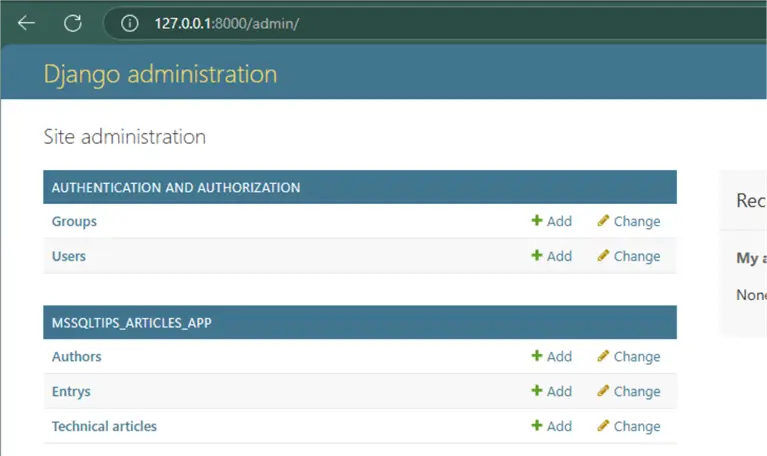Open the Technical articles model list
The height and width of the screenshot is (456, 767).
coord(104,426)
